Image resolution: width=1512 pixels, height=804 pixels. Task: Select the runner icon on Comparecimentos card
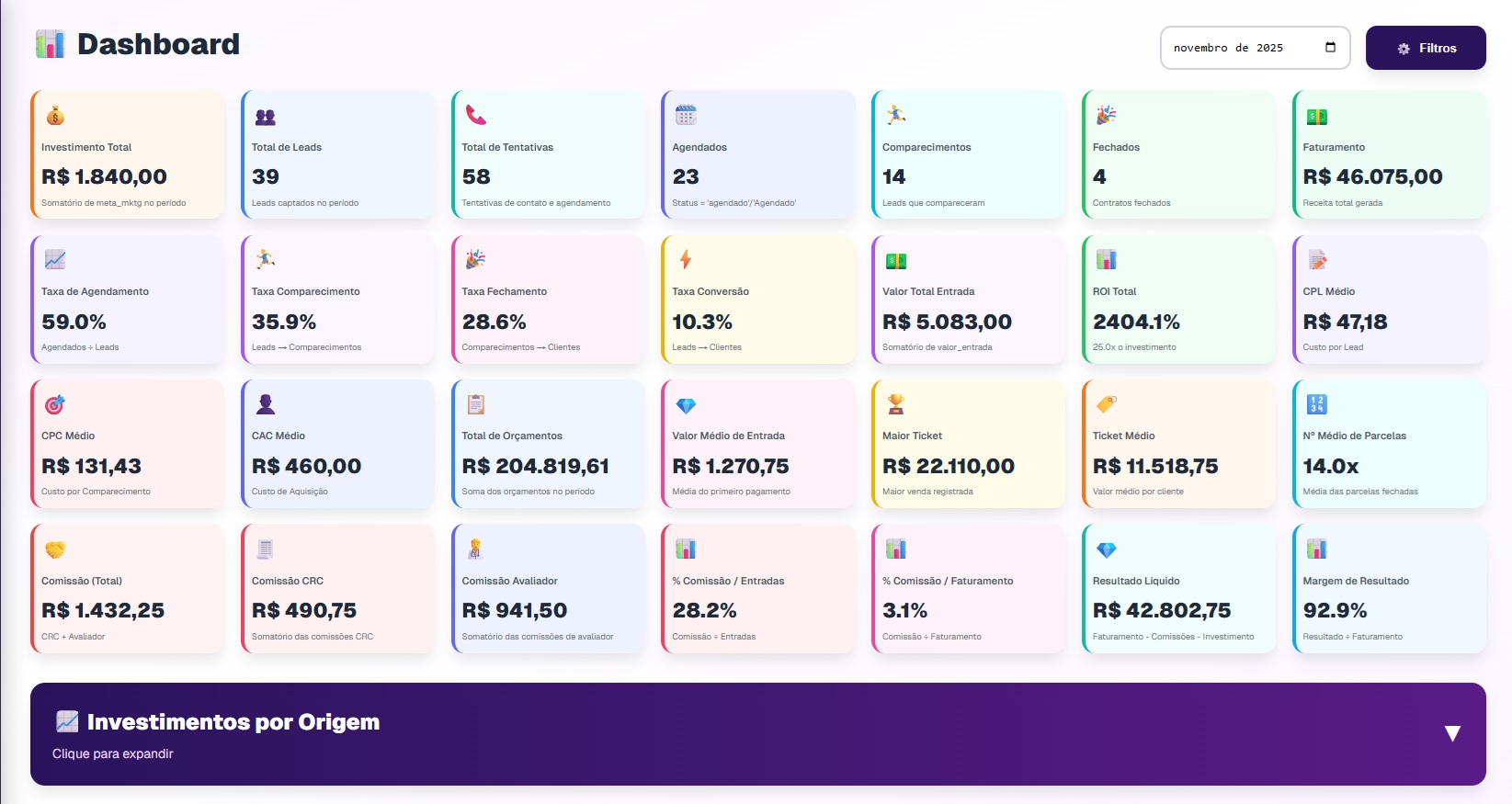[895, 115]
